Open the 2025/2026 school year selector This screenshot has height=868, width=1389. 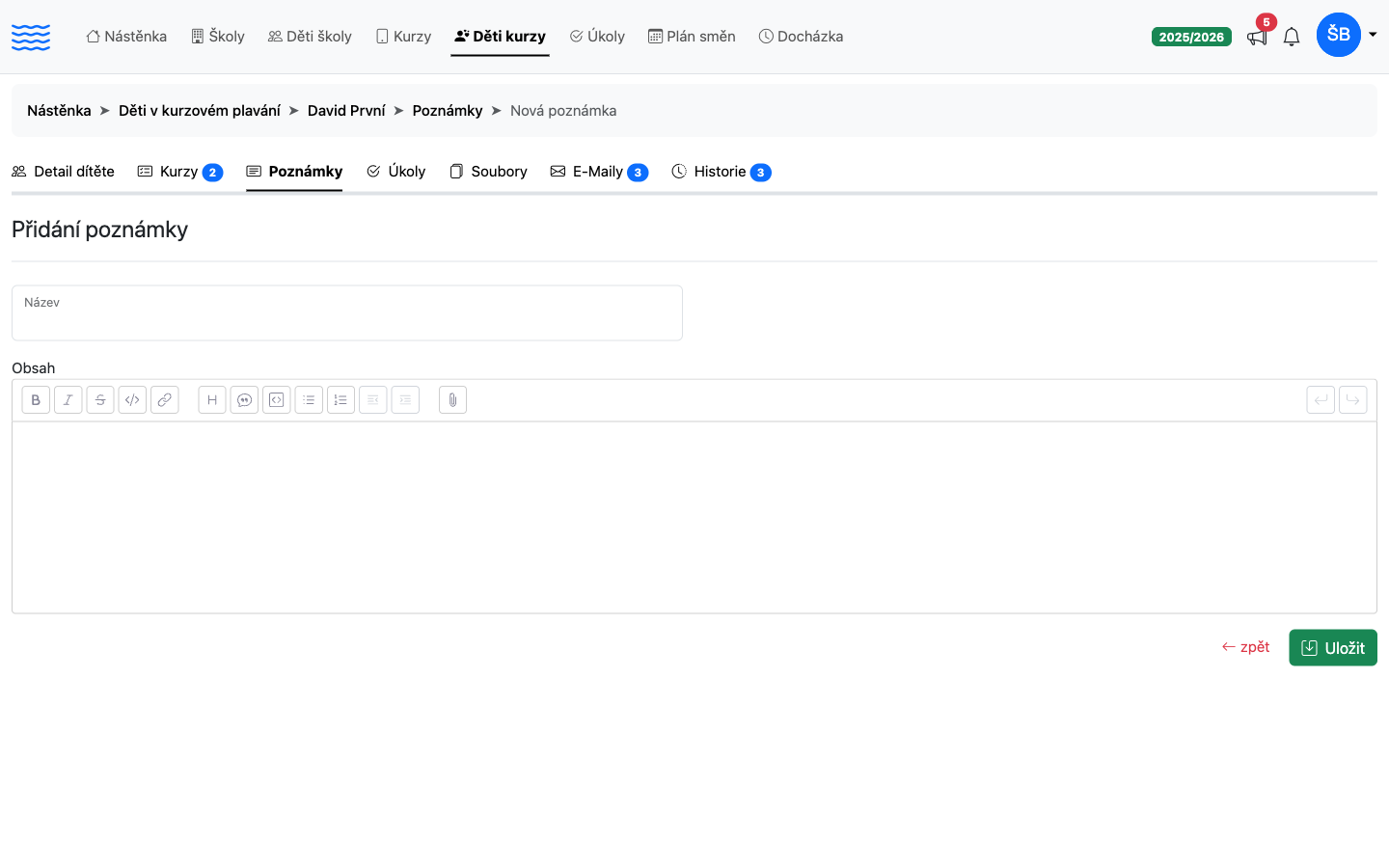pyautogui.click(x=1191, y=37)
